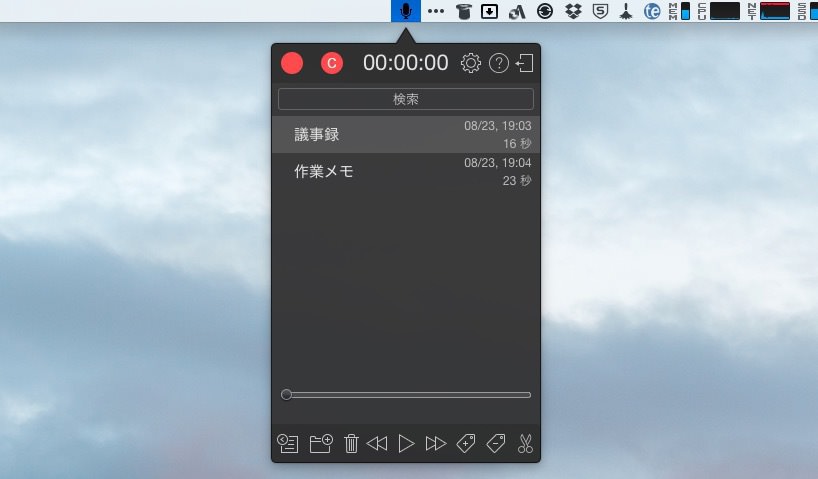Select the 議事録 recording
Viewport: 818px width, 479px height.
click(x=406, y=135)
